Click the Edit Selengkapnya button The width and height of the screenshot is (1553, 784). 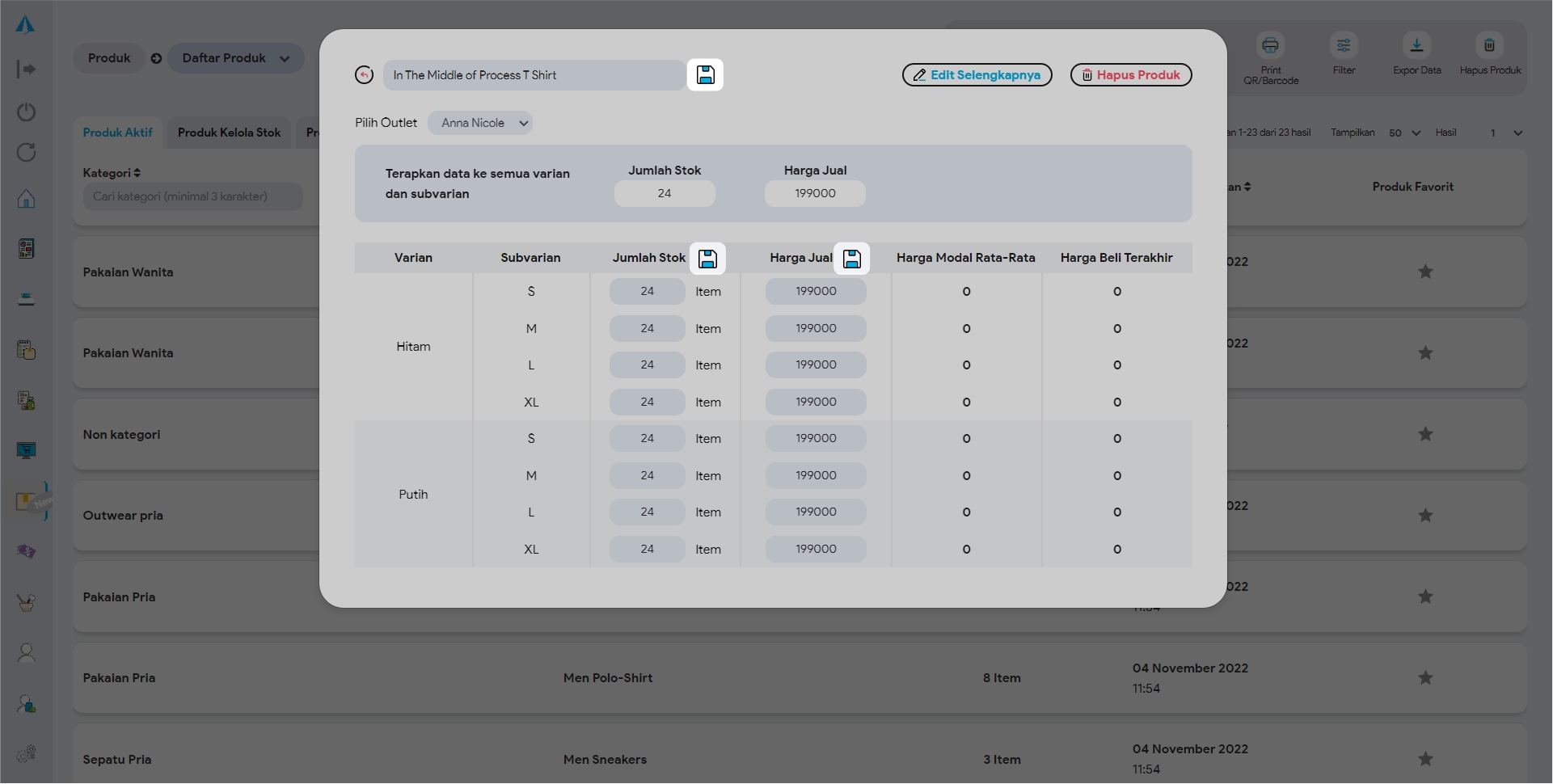point(977,75)
